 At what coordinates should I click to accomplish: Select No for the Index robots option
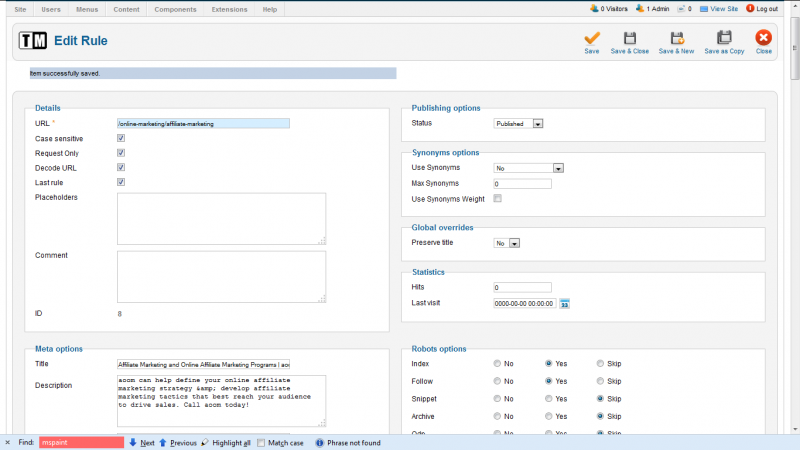pyautogui.click(x=498, y=364)
